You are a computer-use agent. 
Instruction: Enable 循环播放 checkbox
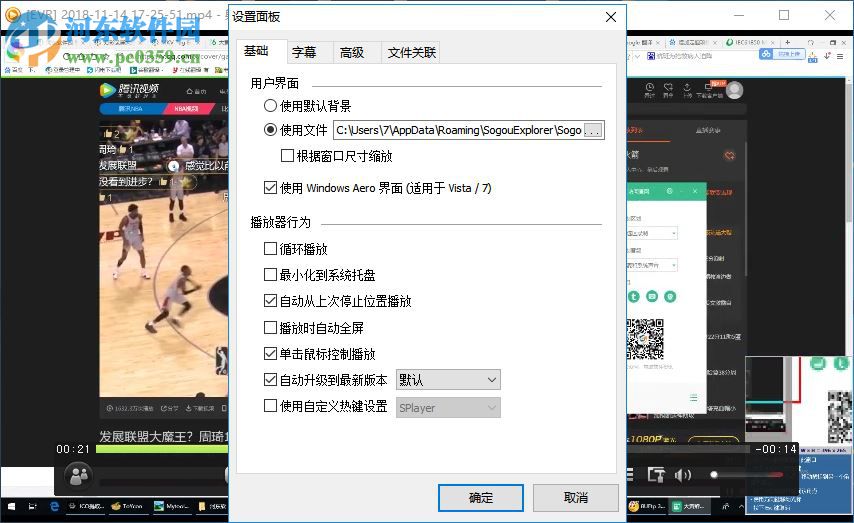(270, 249)
